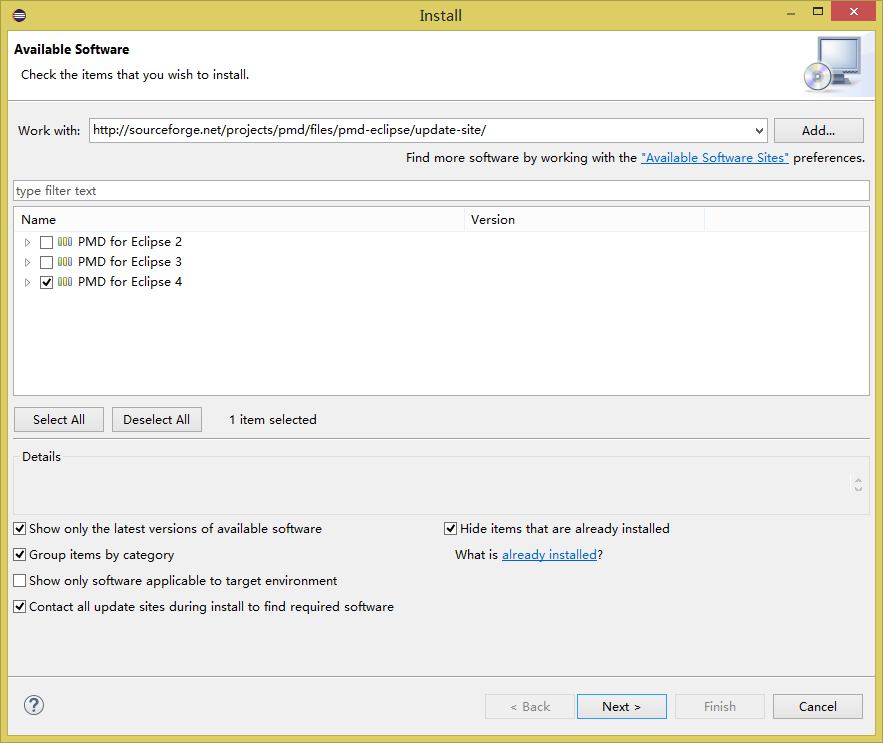Minimize the Install dialog window

click(791, 12)
